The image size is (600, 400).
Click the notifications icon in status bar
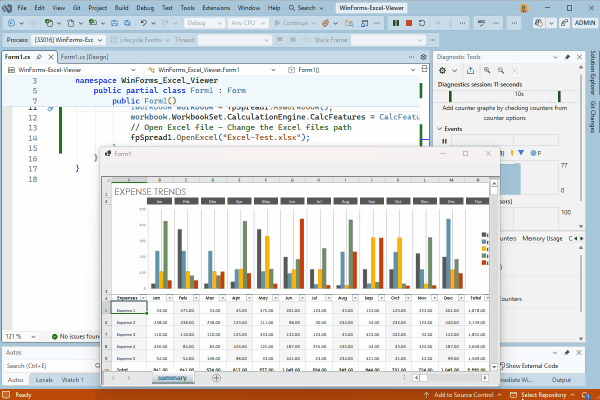(585, 395)
